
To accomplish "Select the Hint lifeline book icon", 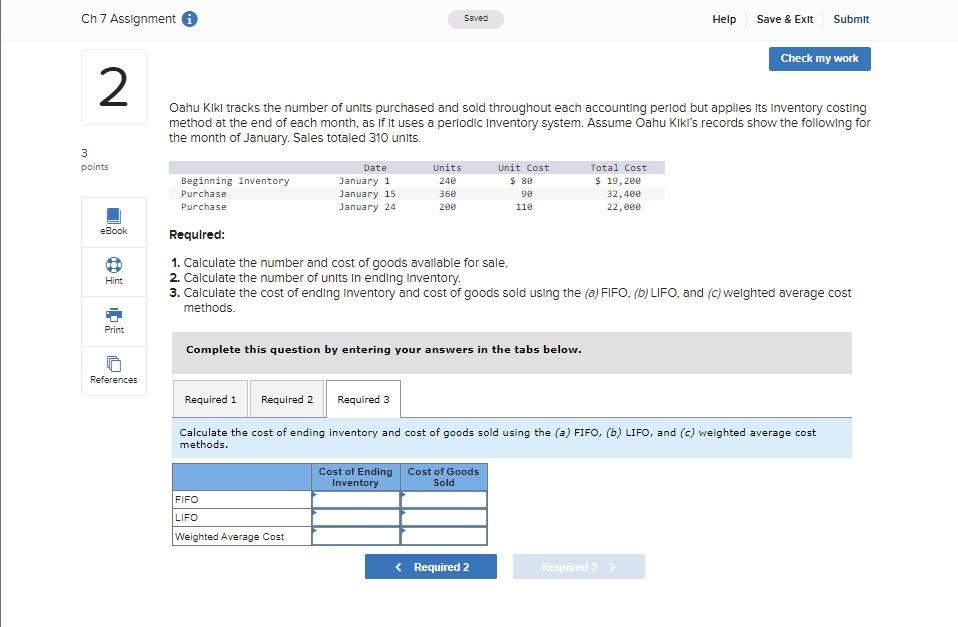I will (x=113, y=264).
